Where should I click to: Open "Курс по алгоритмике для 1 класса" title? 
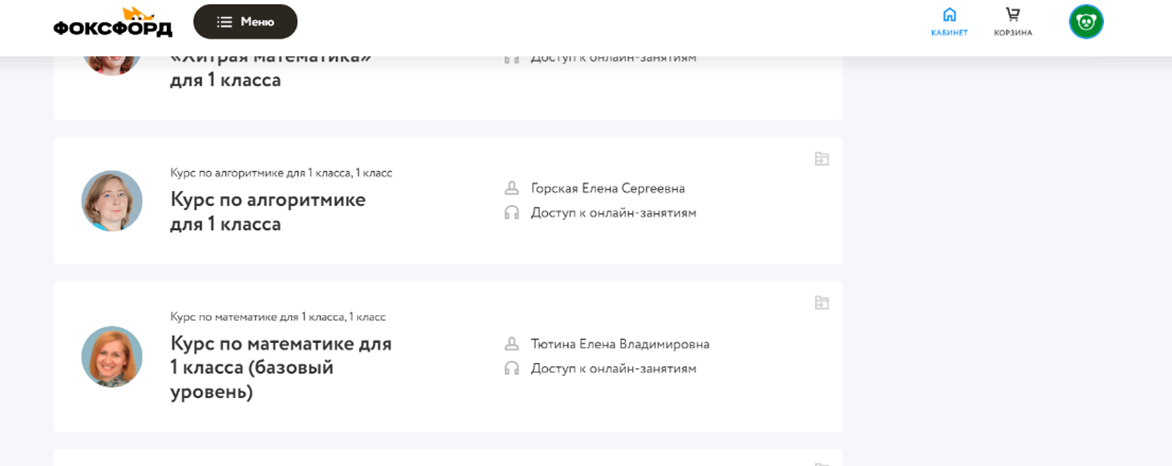pos(268,211)
